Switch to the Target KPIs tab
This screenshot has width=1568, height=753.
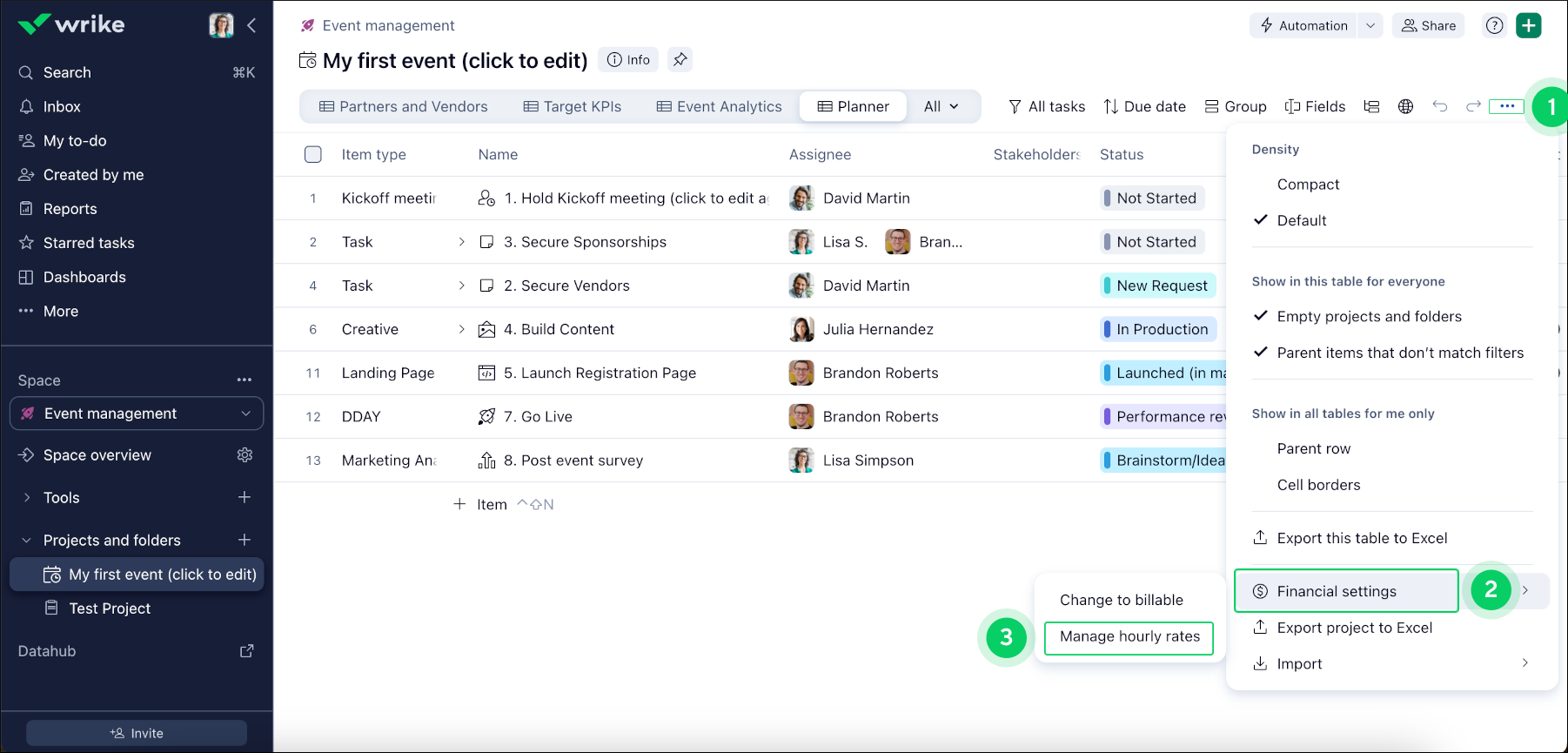coord(573,106)
